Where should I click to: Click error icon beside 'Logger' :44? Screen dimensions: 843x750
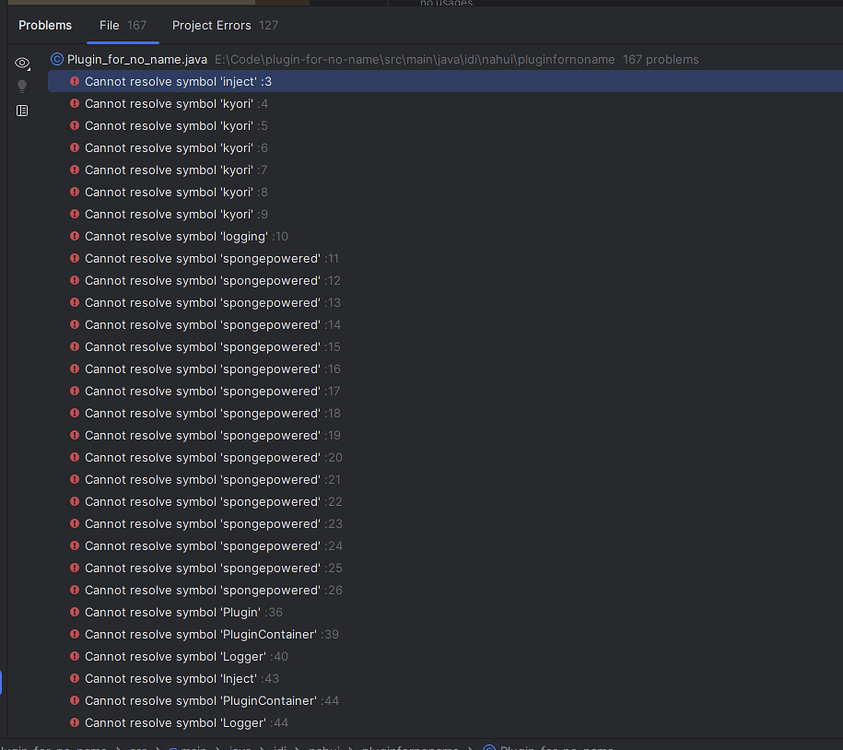75,723
